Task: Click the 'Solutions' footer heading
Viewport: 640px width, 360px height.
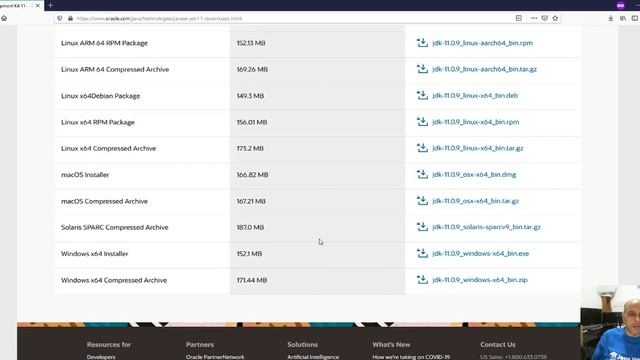Action: pos(302,344)
